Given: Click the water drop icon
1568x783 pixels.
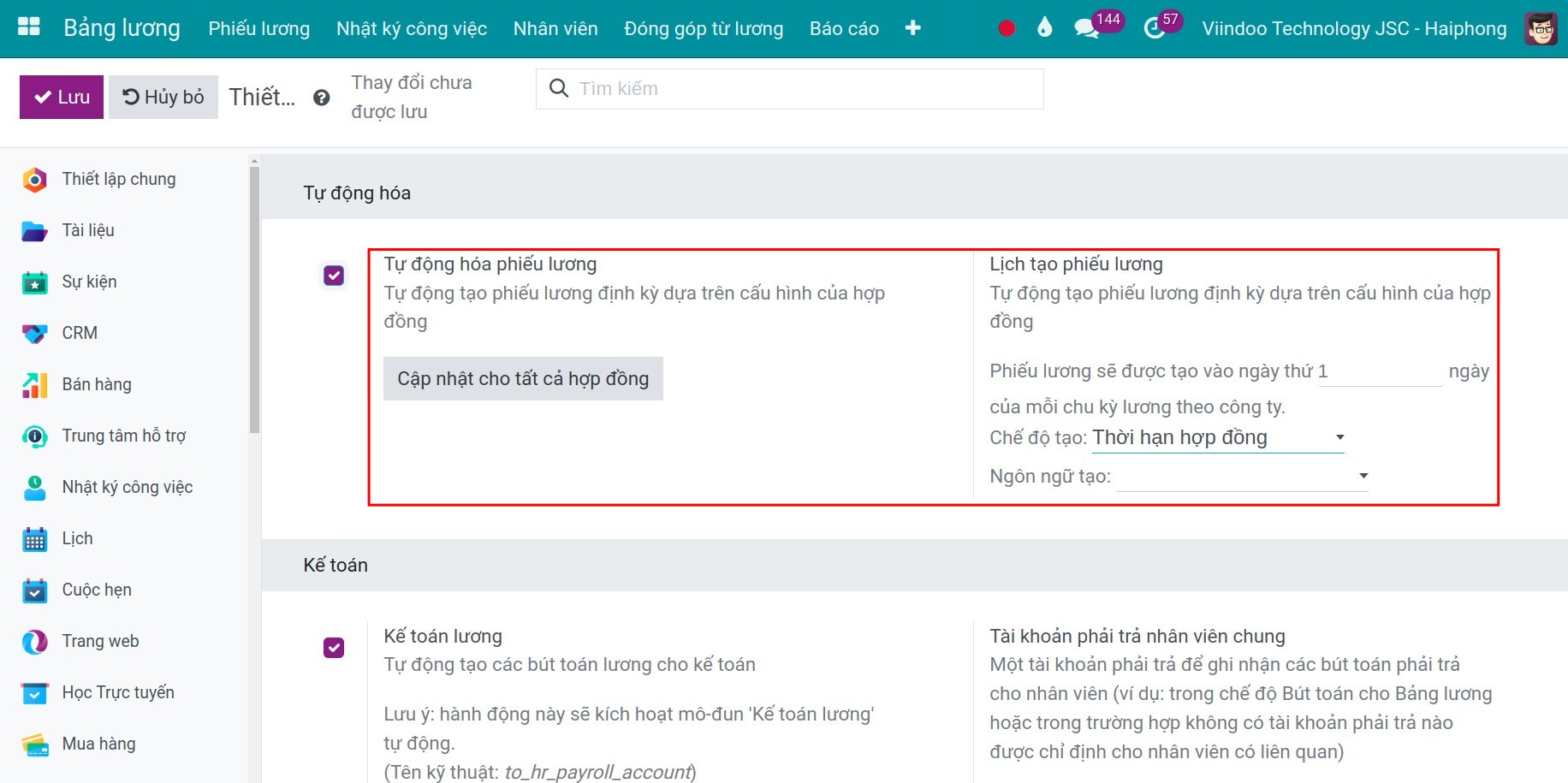Looking at the screenshot, I should (1044, 28).
